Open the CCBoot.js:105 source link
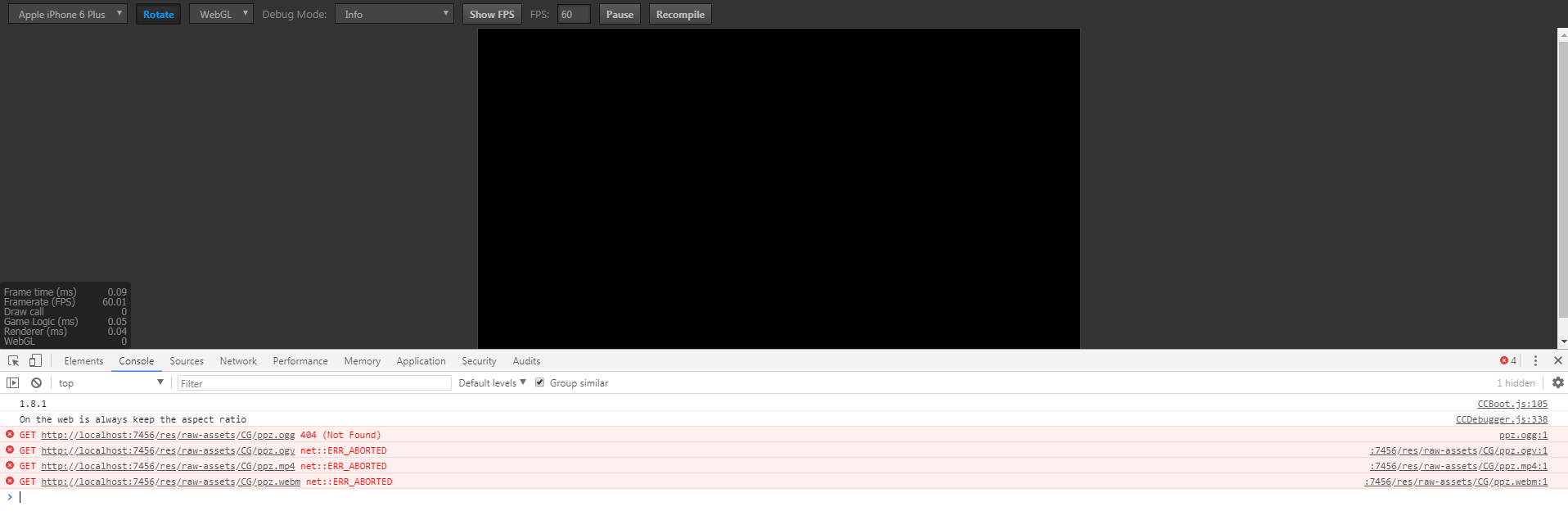 (x=1512, y=404)
